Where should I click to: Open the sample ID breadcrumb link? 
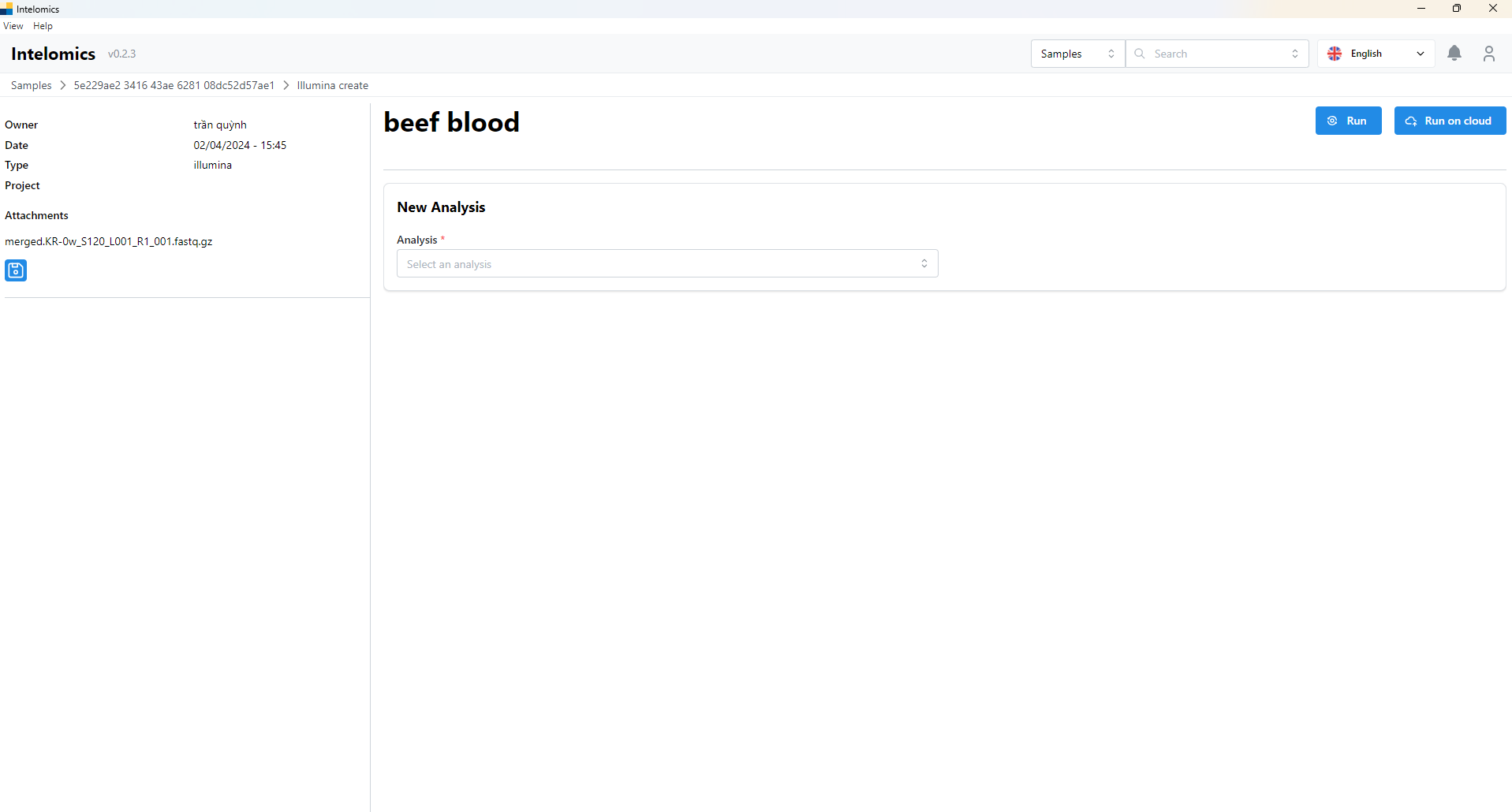[x=174, y=85]
